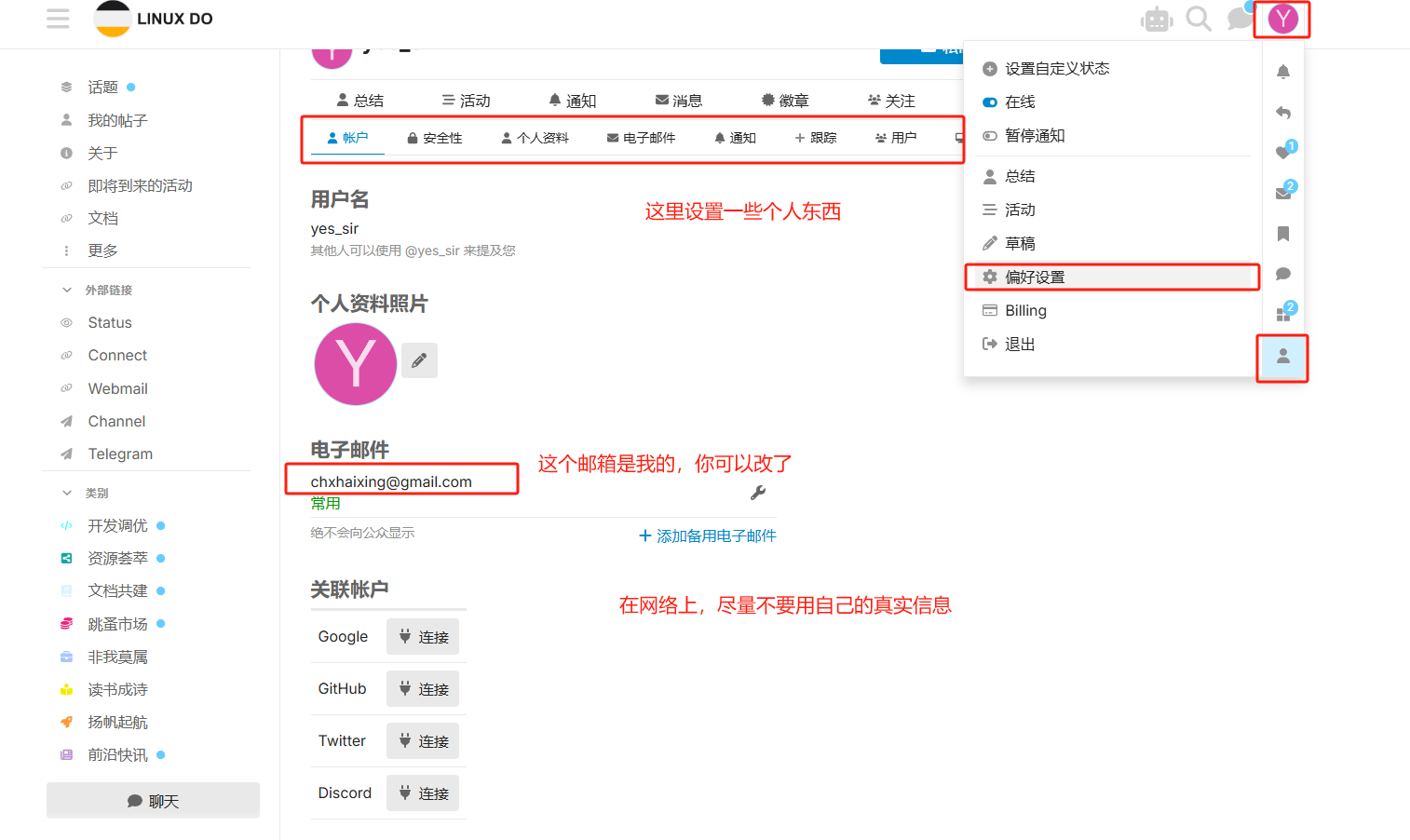Open the likes heart tab in user panel
This screenshot has height=840, width=1410.
pyautogui.click(x=1282, y=152)
